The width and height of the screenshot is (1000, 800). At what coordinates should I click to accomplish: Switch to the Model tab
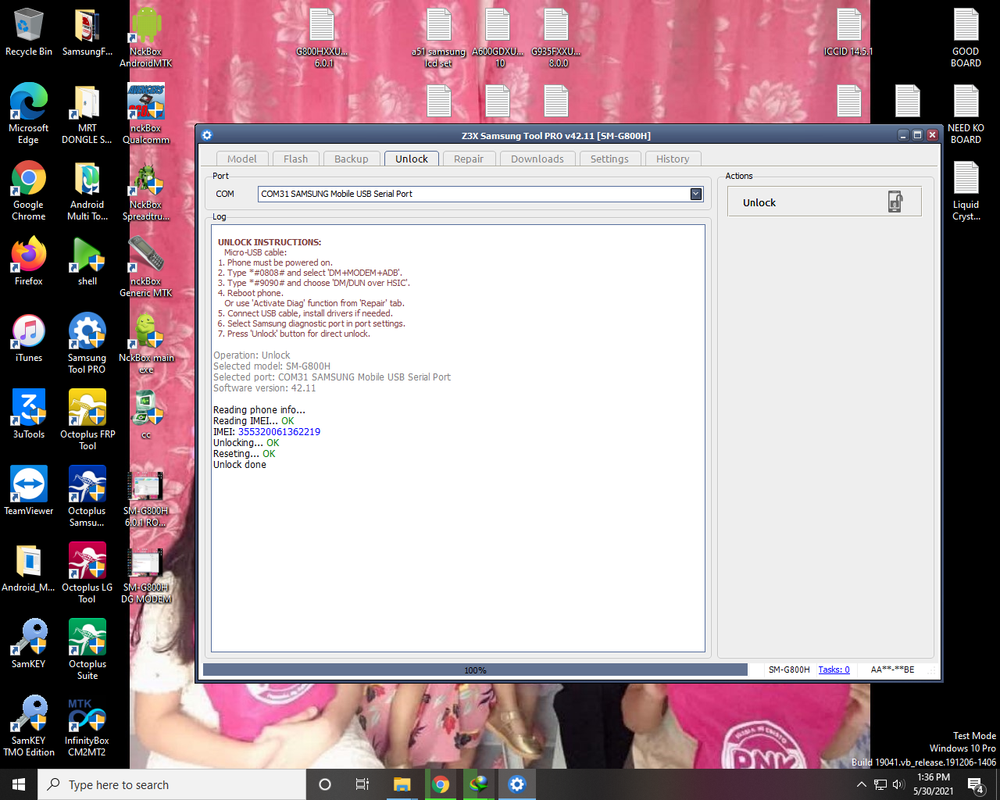coord(242,159)
